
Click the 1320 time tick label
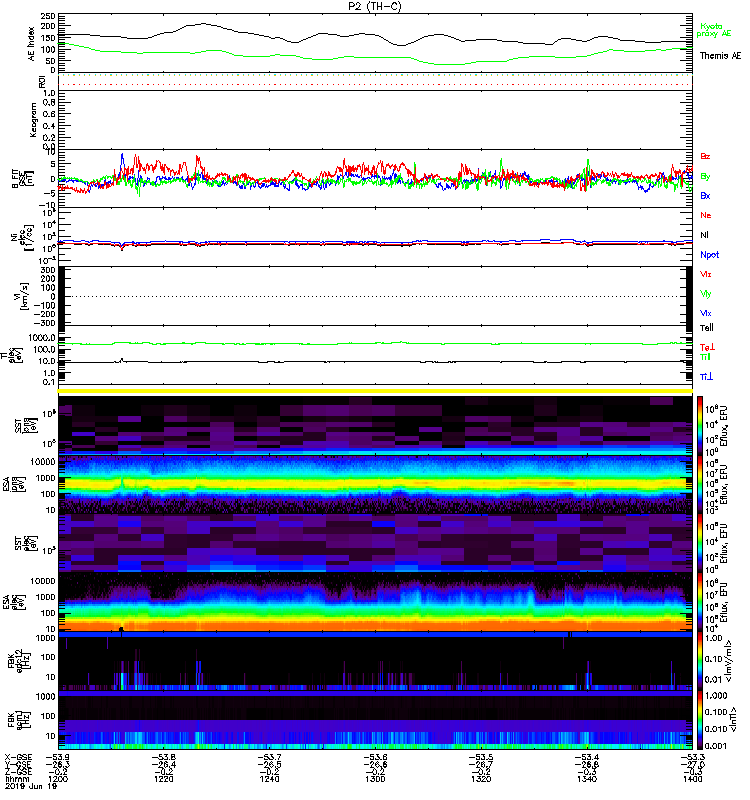[x=481, y=779]
